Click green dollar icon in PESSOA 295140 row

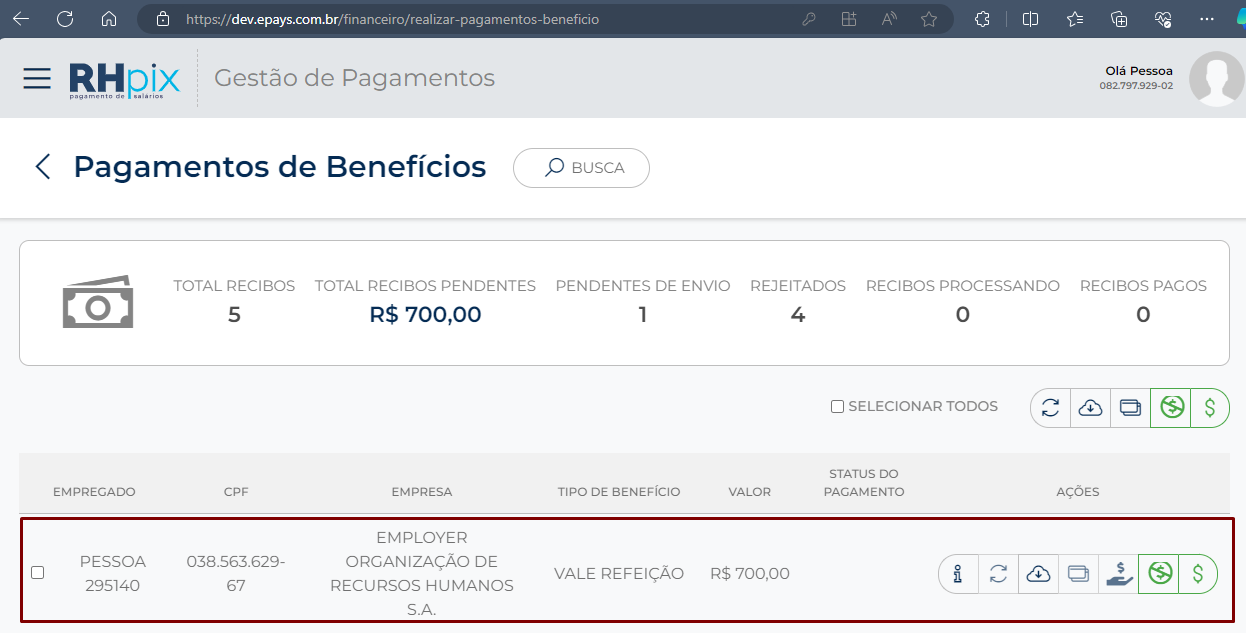pyautogui.click(x=1198, y=574)
